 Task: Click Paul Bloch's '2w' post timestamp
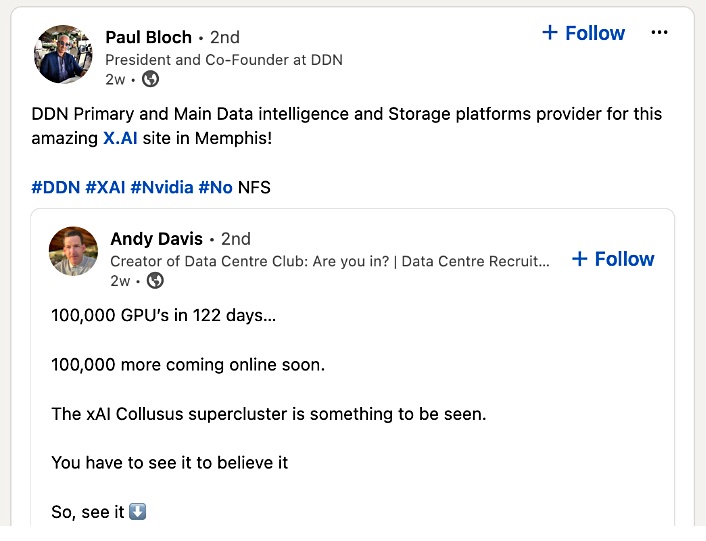tap(115, 80)
